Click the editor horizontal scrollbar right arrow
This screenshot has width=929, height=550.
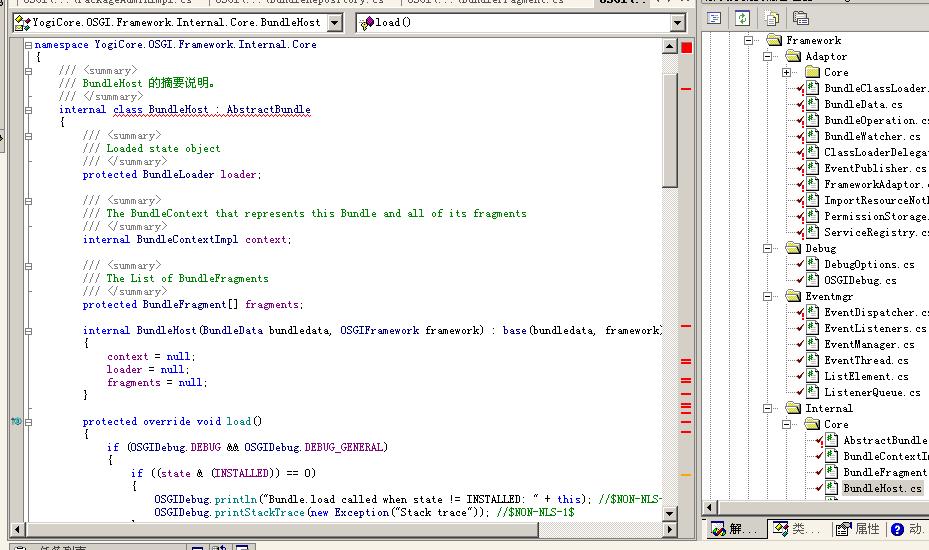669,529
